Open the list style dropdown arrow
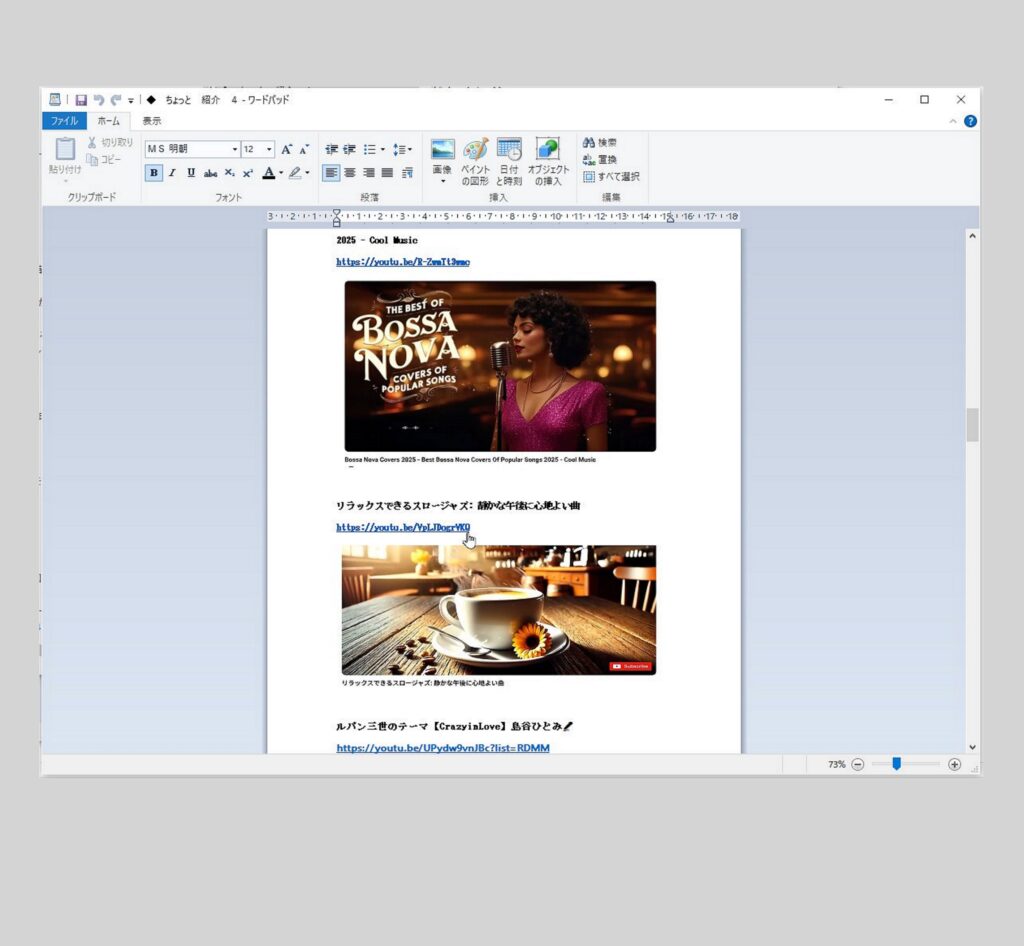The width and height of the screenshot is (1024, 946). coord(383,150)
